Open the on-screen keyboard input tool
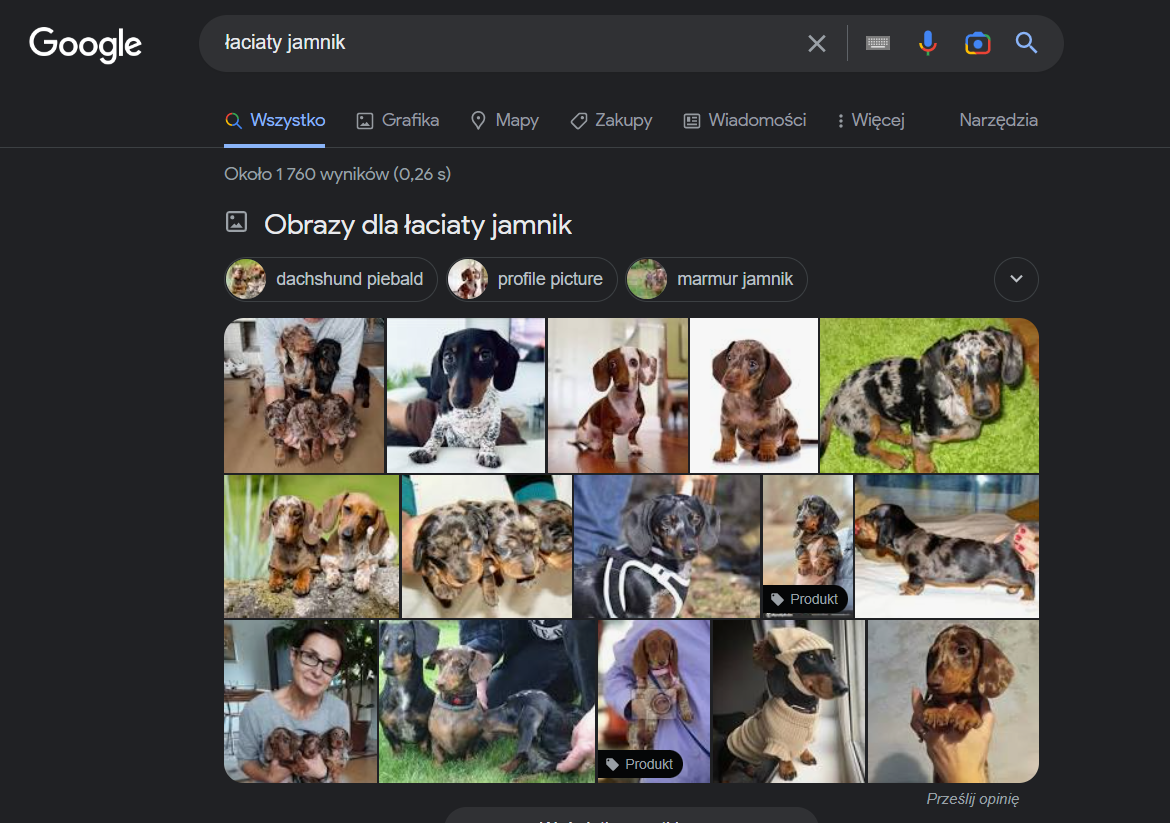The width and height of the screenshot is (1170, 823). point(878,43)
